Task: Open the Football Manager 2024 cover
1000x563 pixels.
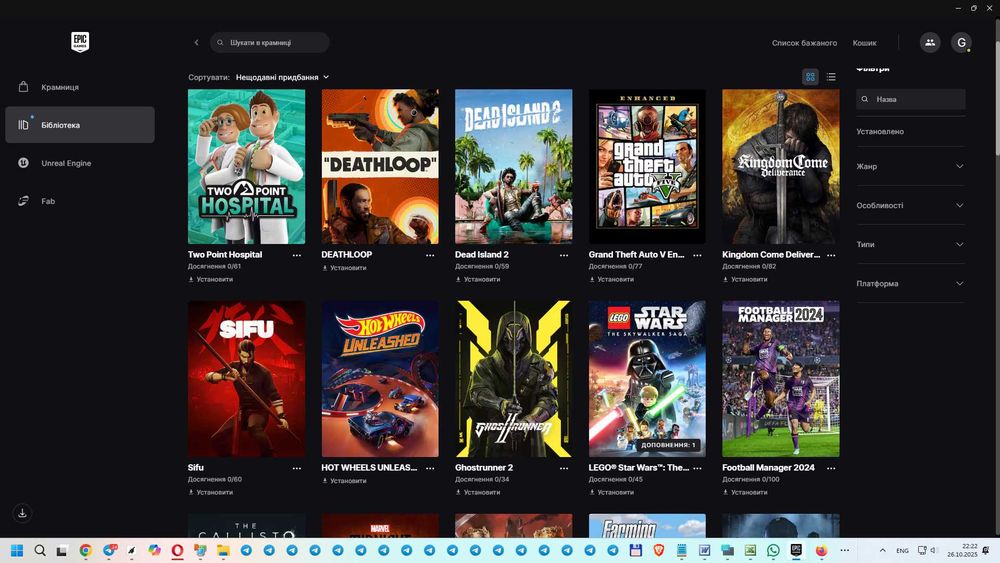Action: (781, 379)
